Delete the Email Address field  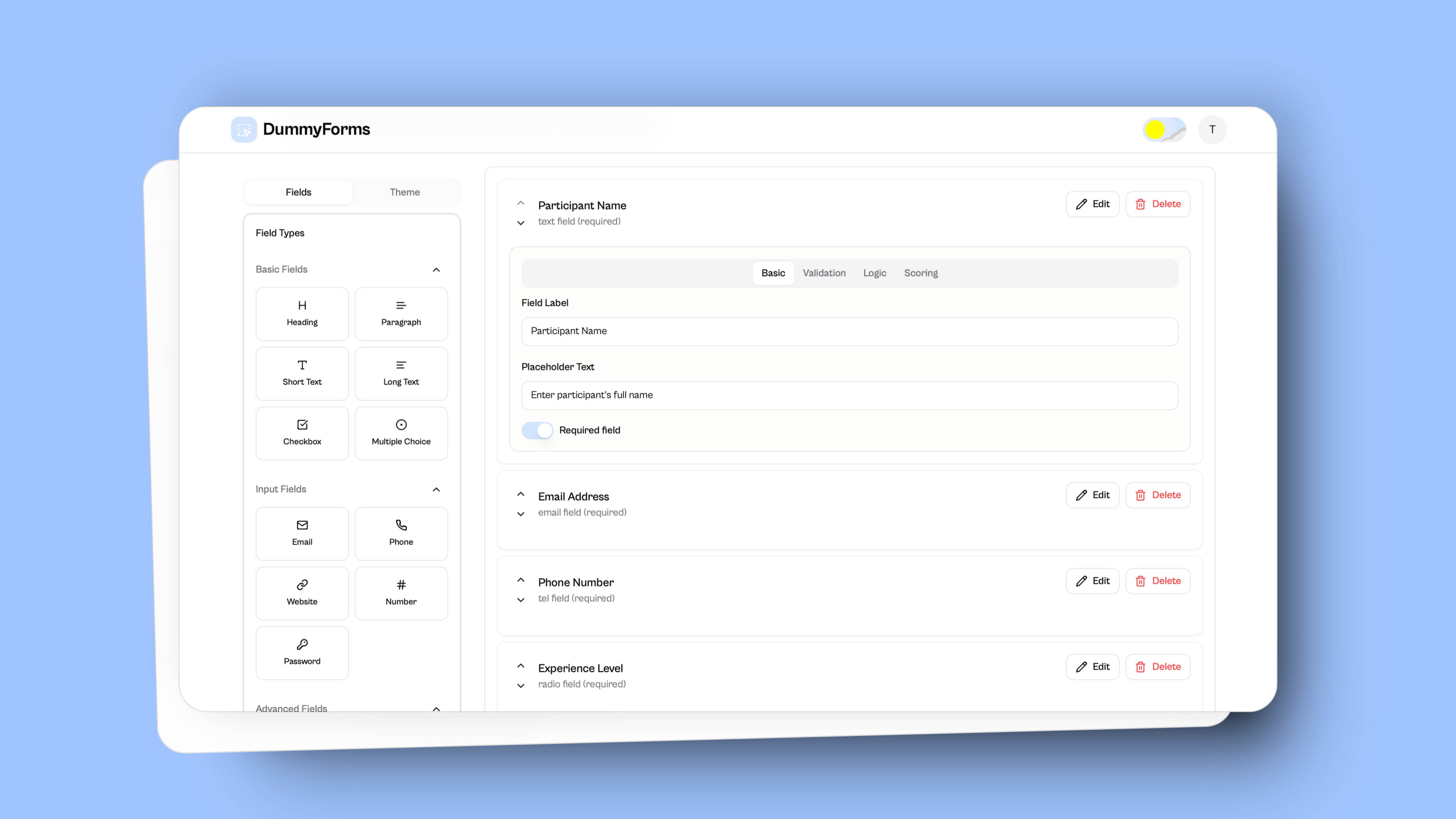point(1158,495)
